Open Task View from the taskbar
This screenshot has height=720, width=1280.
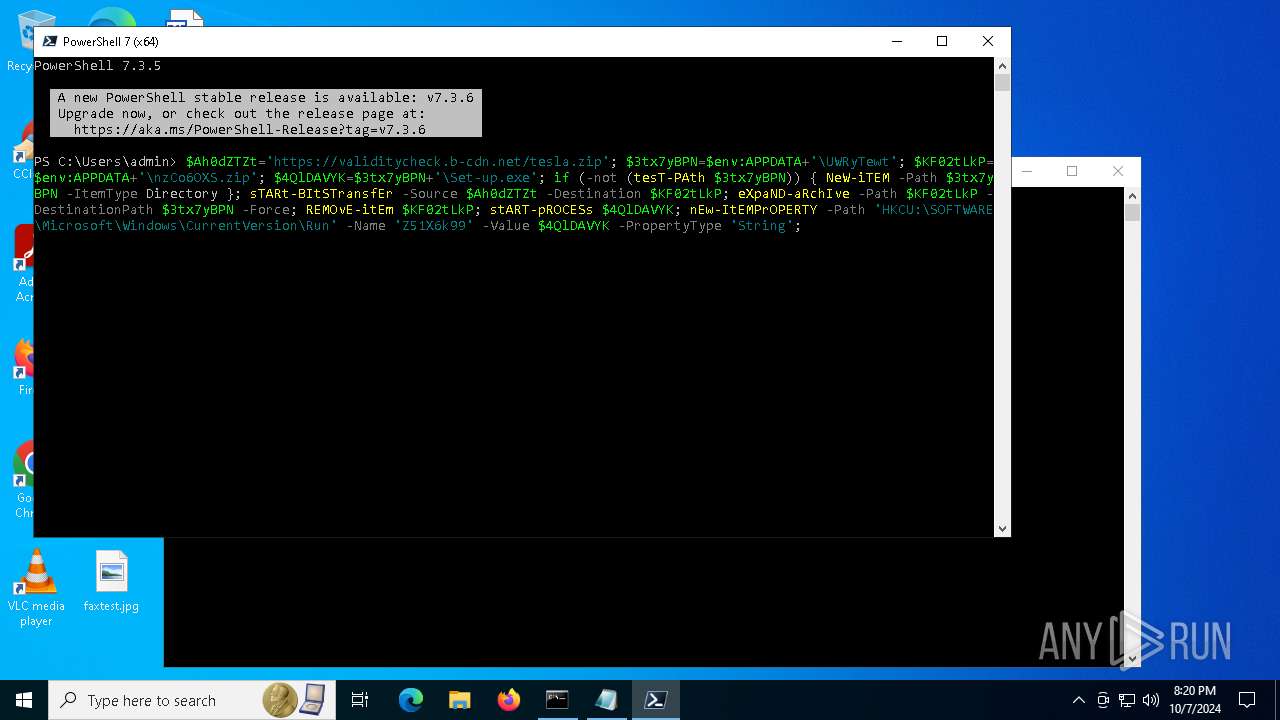360,700
